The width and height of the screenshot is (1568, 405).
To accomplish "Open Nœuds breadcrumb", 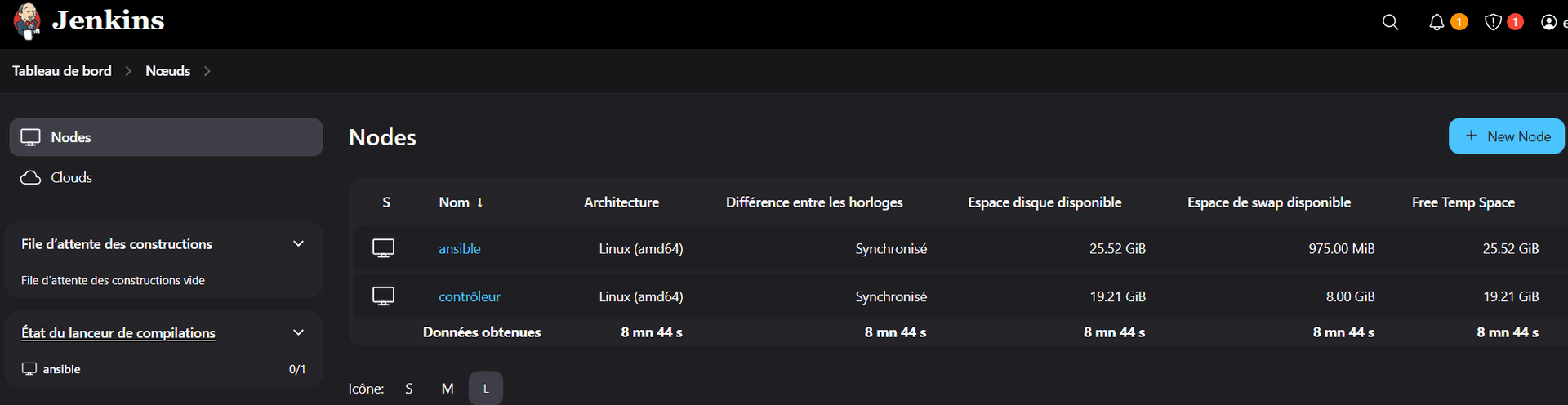I will [167, 71].
